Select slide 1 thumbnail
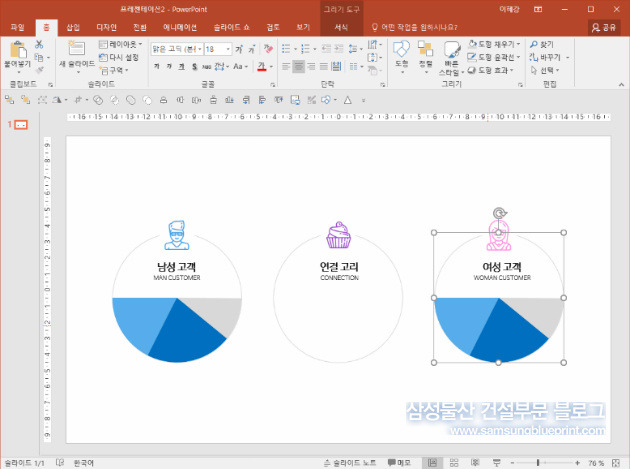The image size is (630, 469). (21, 125)
